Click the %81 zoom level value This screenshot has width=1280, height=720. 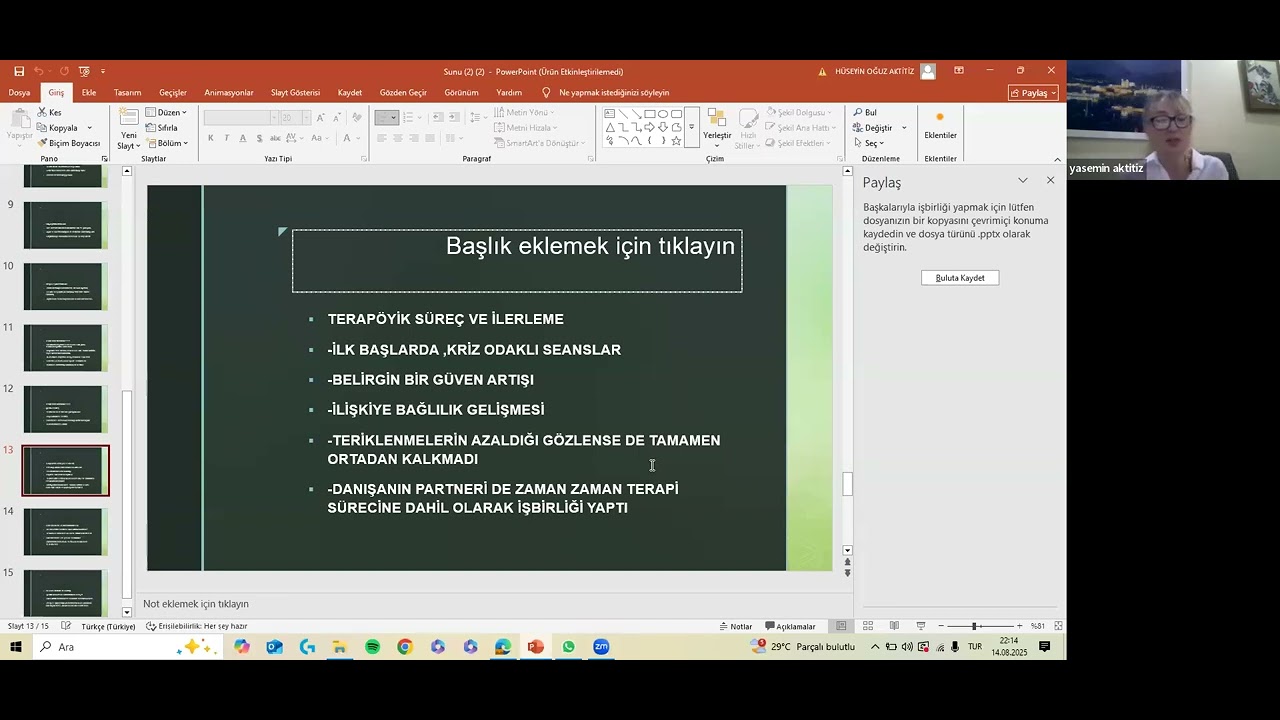click(x=1038, y=626)
